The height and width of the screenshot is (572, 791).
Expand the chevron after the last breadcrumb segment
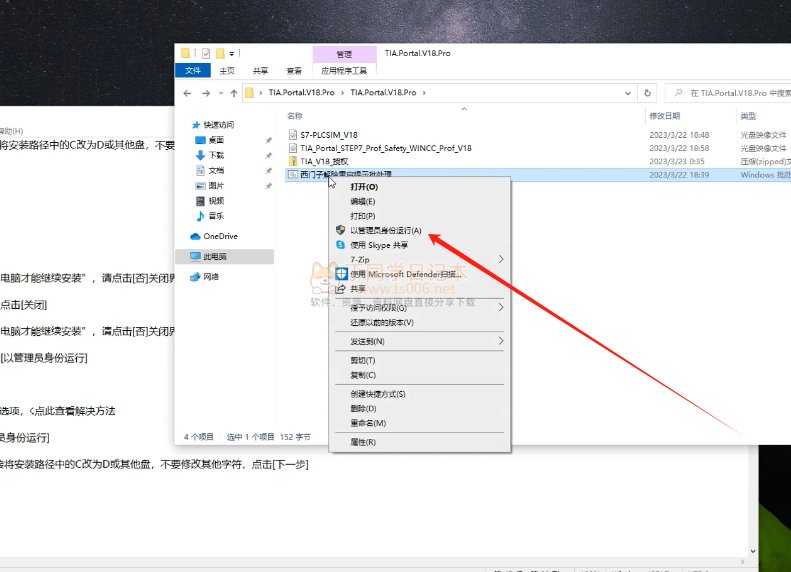coord(424,93)
